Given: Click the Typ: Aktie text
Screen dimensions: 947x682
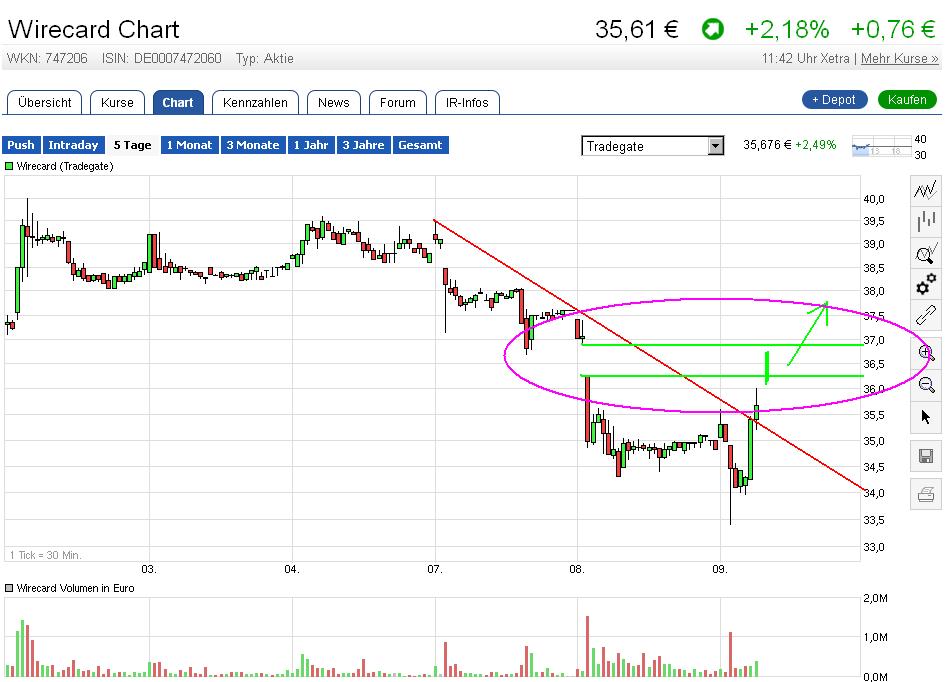Looking at the screenshot, I should coord(265,59).
